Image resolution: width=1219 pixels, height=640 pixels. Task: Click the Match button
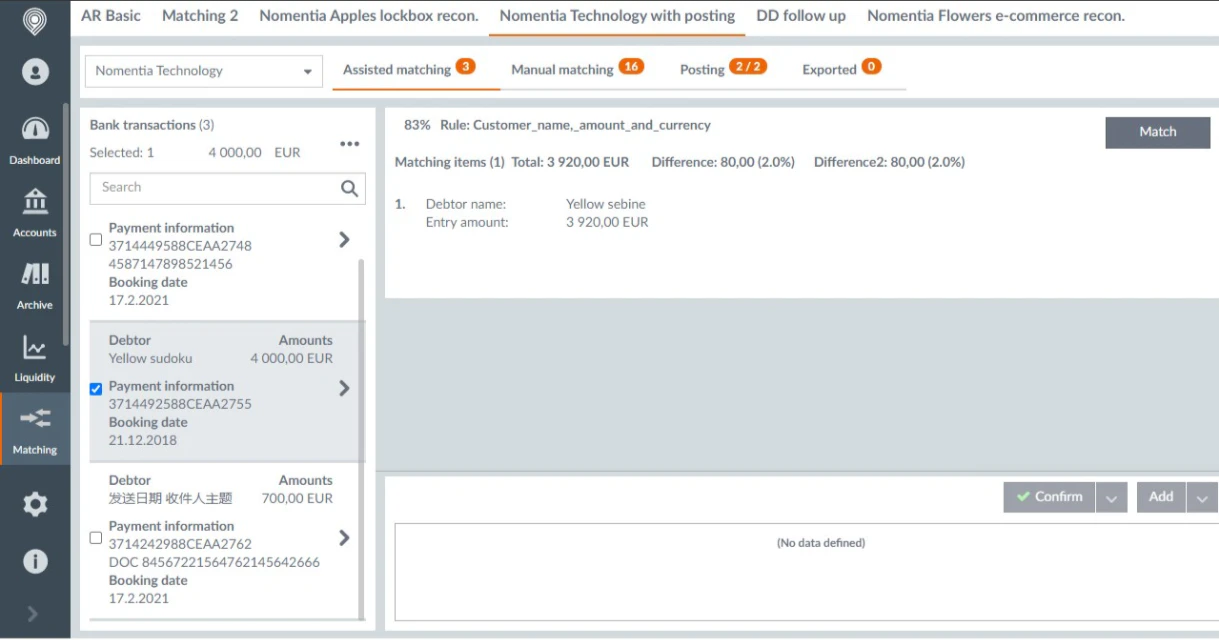pyautogui.click(x=1157, y=132)
